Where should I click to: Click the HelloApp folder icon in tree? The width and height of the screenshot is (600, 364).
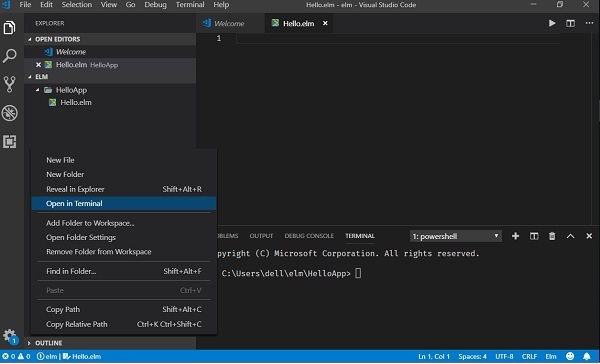[48, 90]
